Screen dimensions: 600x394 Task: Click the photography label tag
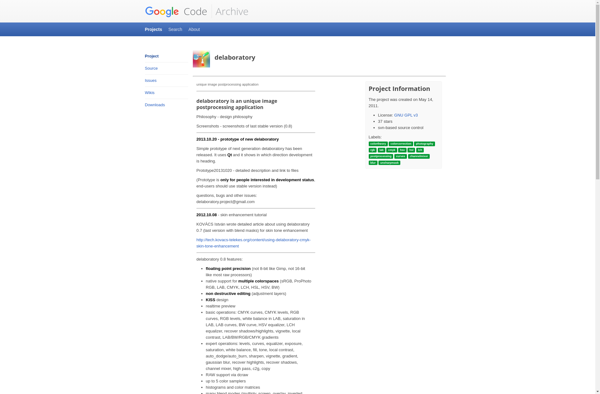pyautogui.click(x=424, y=144)
